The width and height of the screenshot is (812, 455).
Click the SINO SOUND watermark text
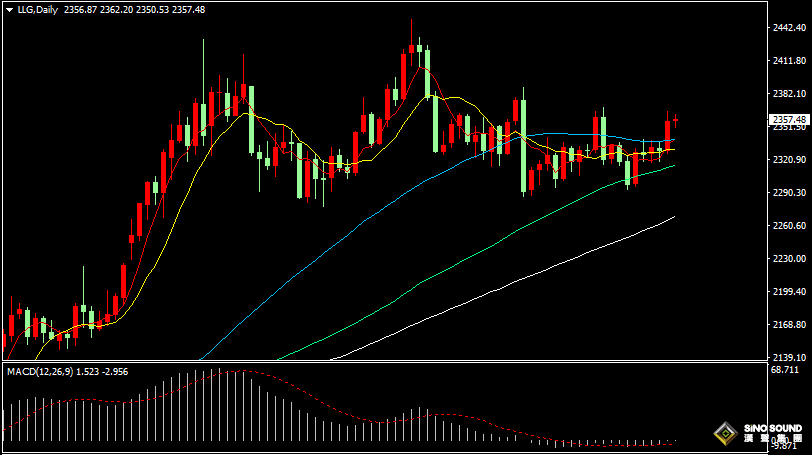tap(772, 430)
